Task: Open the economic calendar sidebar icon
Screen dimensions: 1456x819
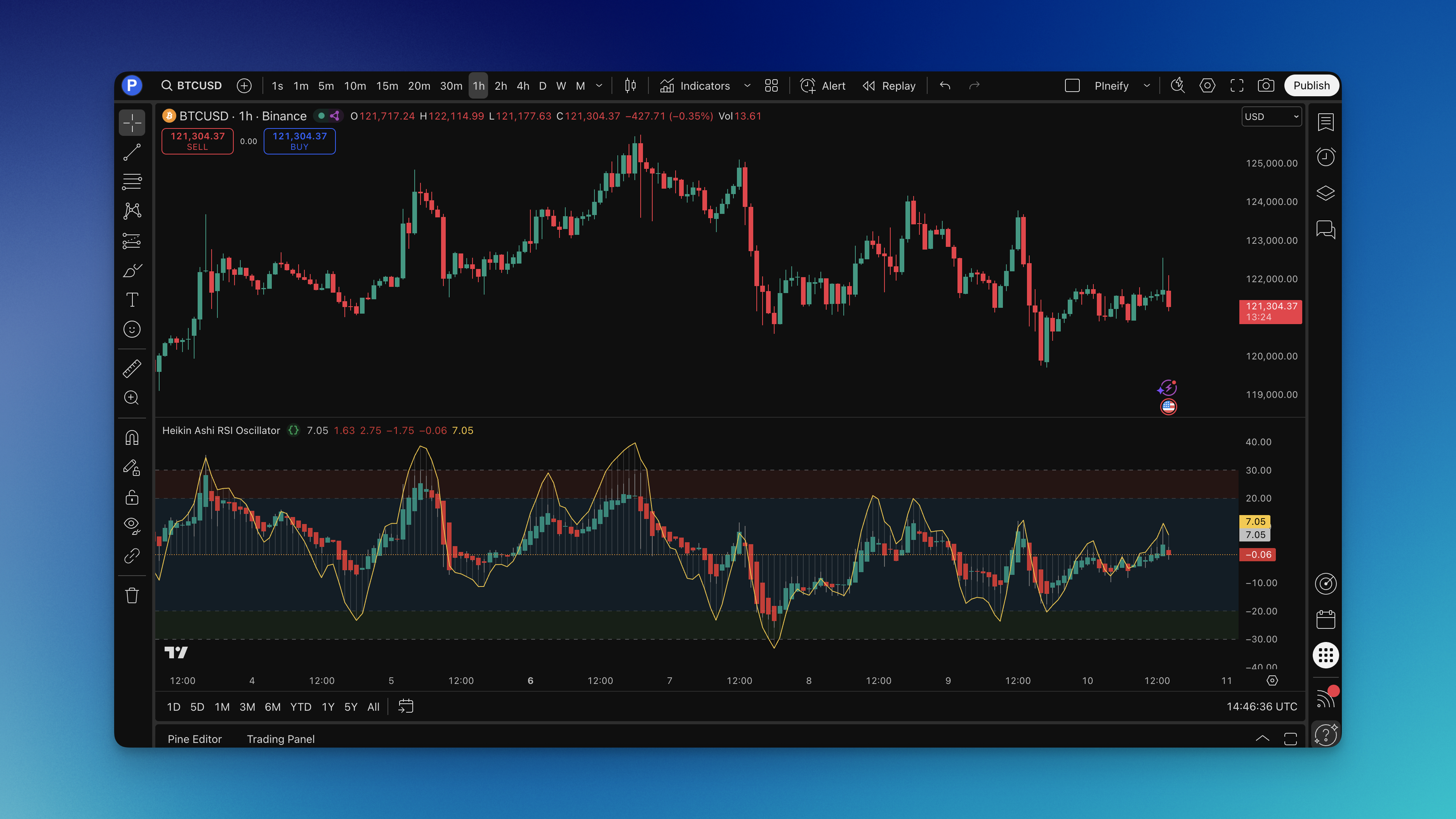Action: click(1326, 619)
